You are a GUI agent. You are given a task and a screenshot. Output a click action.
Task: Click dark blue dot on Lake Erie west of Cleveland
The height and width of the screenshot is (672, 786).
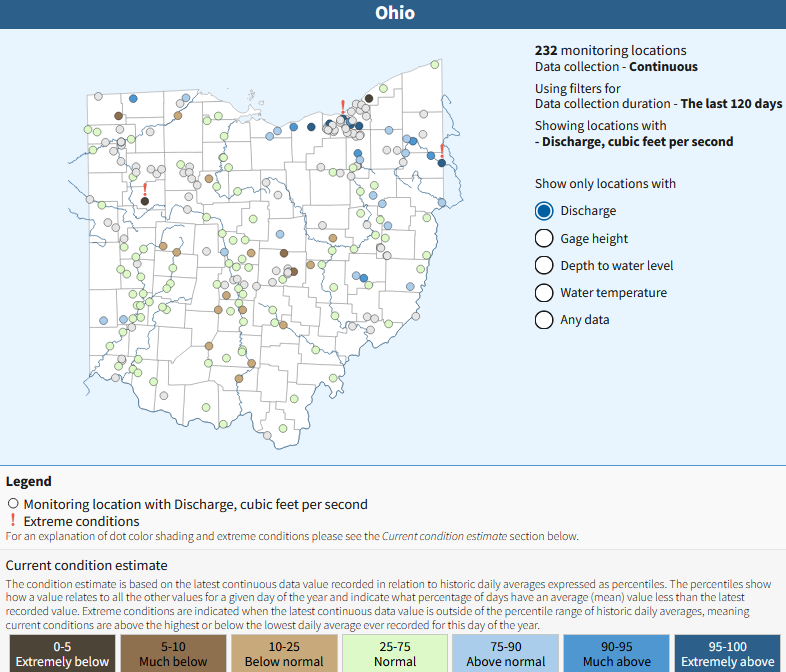pos(311,127)
